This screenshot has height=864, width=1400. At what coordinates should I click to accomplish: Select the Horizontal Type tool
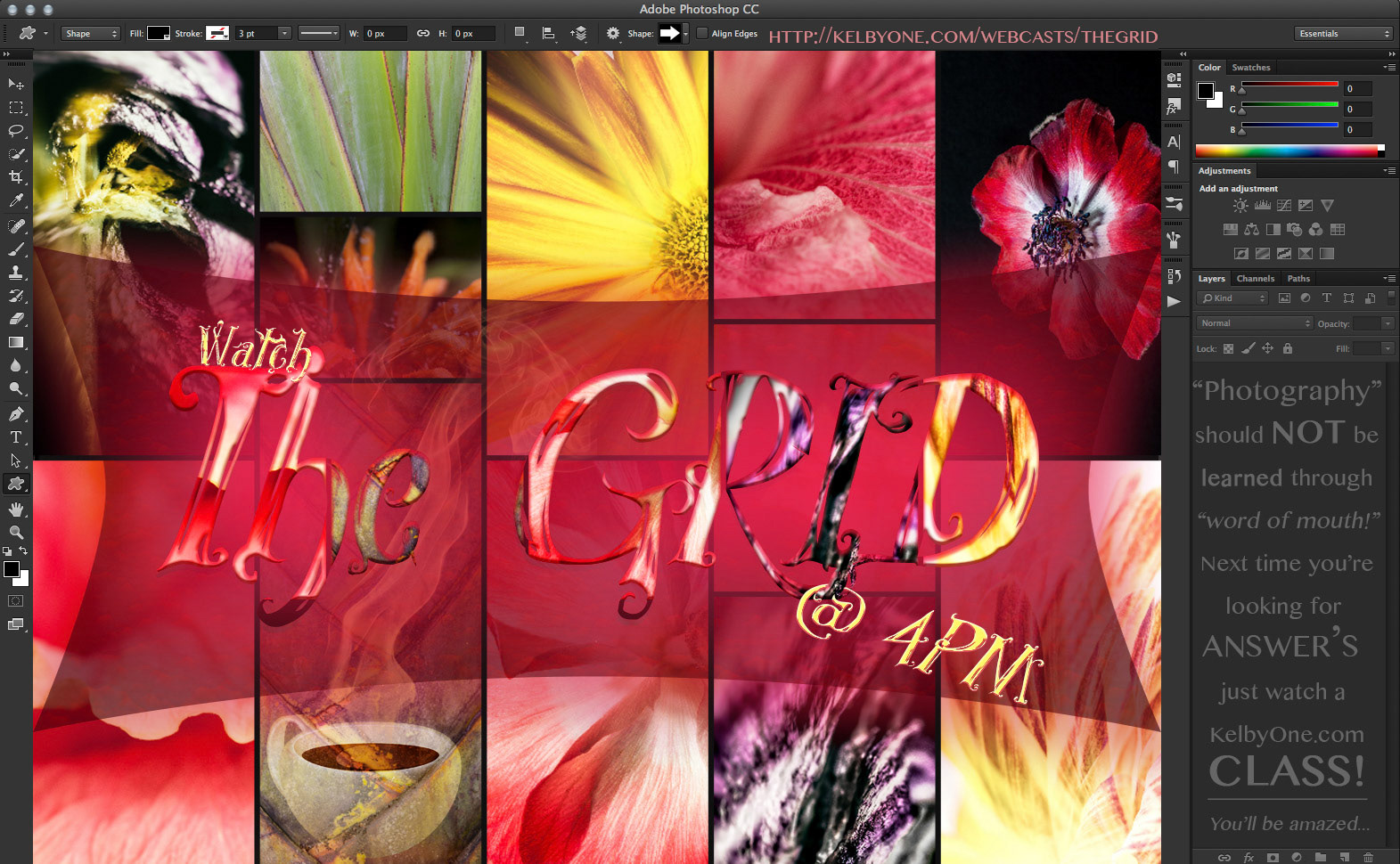pyautogui.click(x=16, y=437)
